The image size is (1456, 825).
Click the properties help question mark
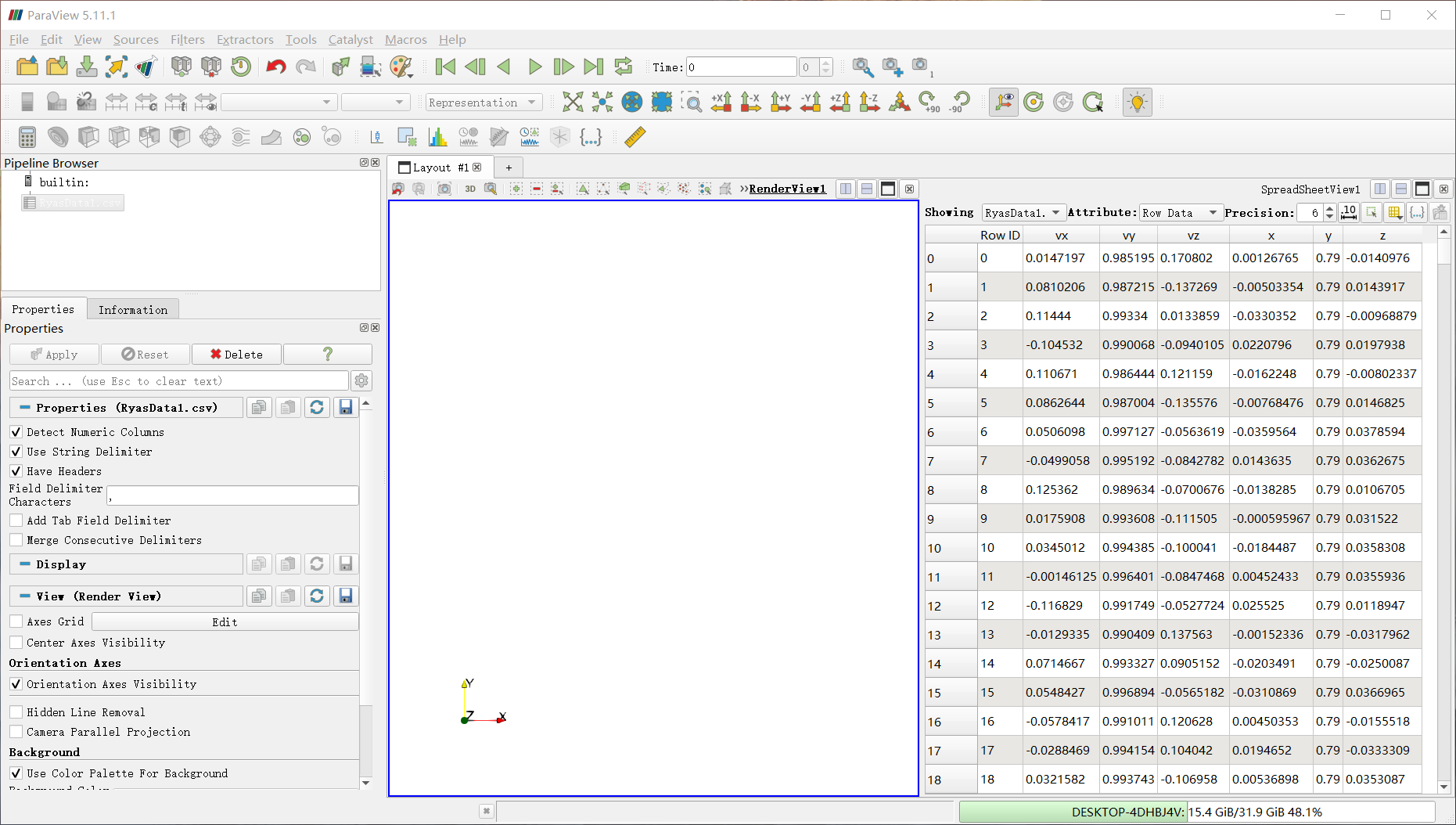328,355
